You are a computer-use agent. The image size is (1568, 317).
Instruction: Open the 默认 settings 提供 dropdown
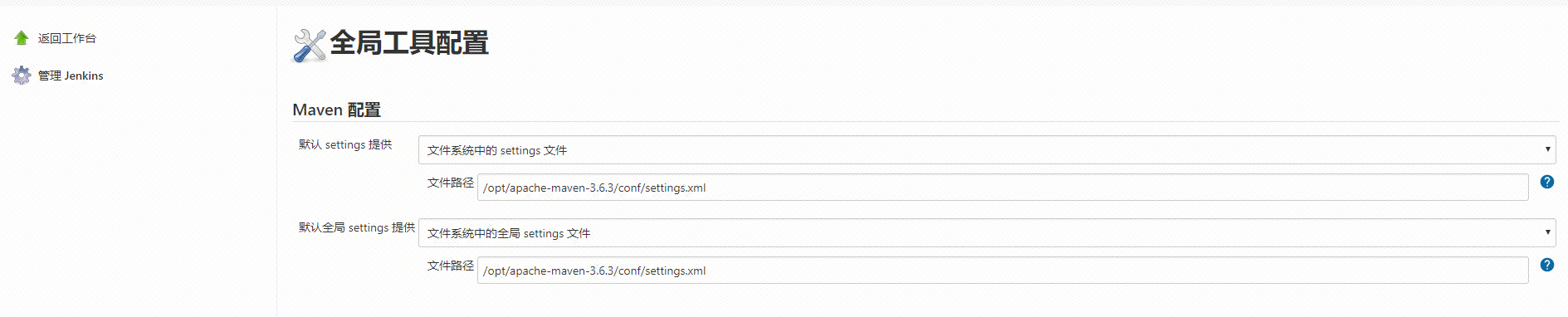987,150
